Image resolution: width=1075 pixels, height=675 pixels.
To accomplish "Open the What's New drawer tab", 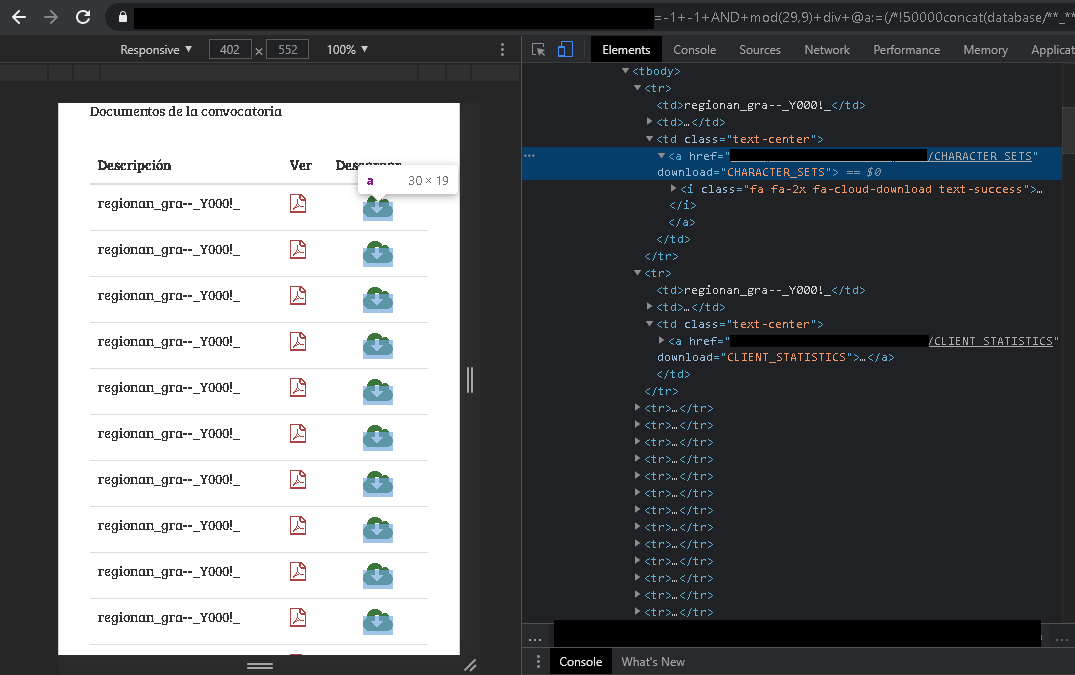I will click(x=653, y=661).
